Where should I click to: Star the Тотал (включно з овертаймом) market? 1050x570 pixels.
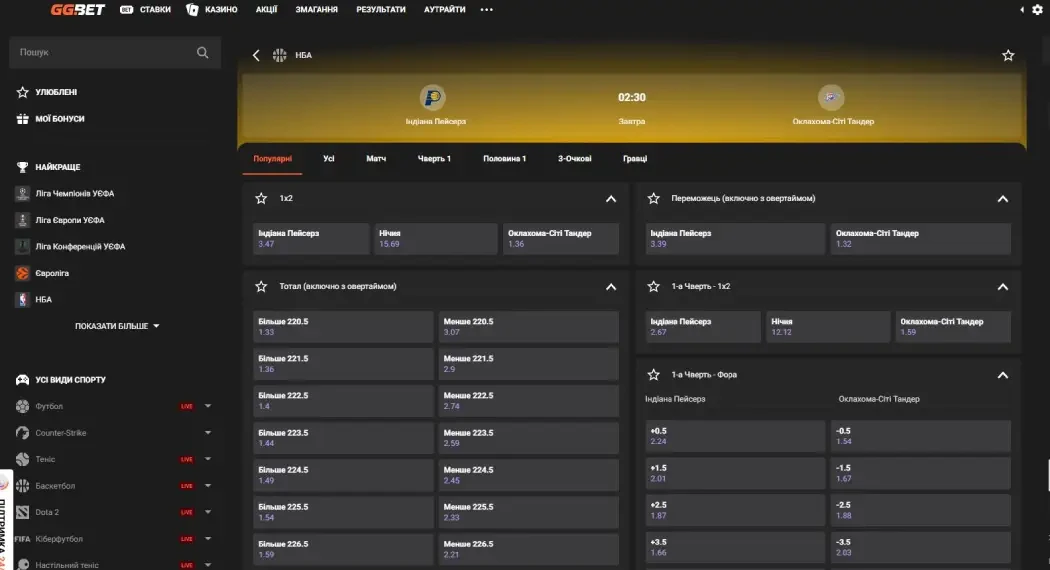262,286
